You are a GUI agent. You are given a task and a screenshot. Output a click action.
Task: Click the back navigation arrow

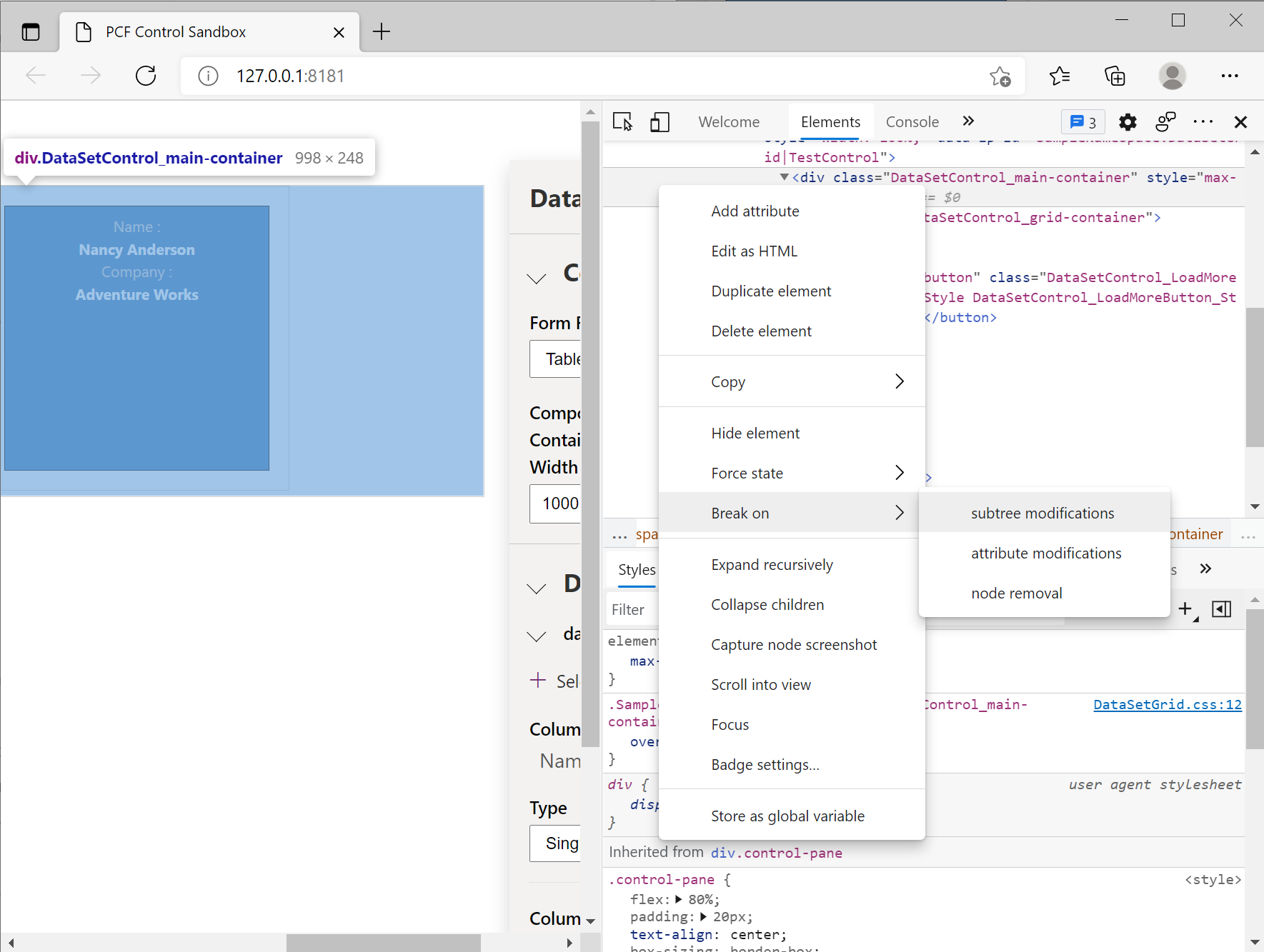coord(35,76)
